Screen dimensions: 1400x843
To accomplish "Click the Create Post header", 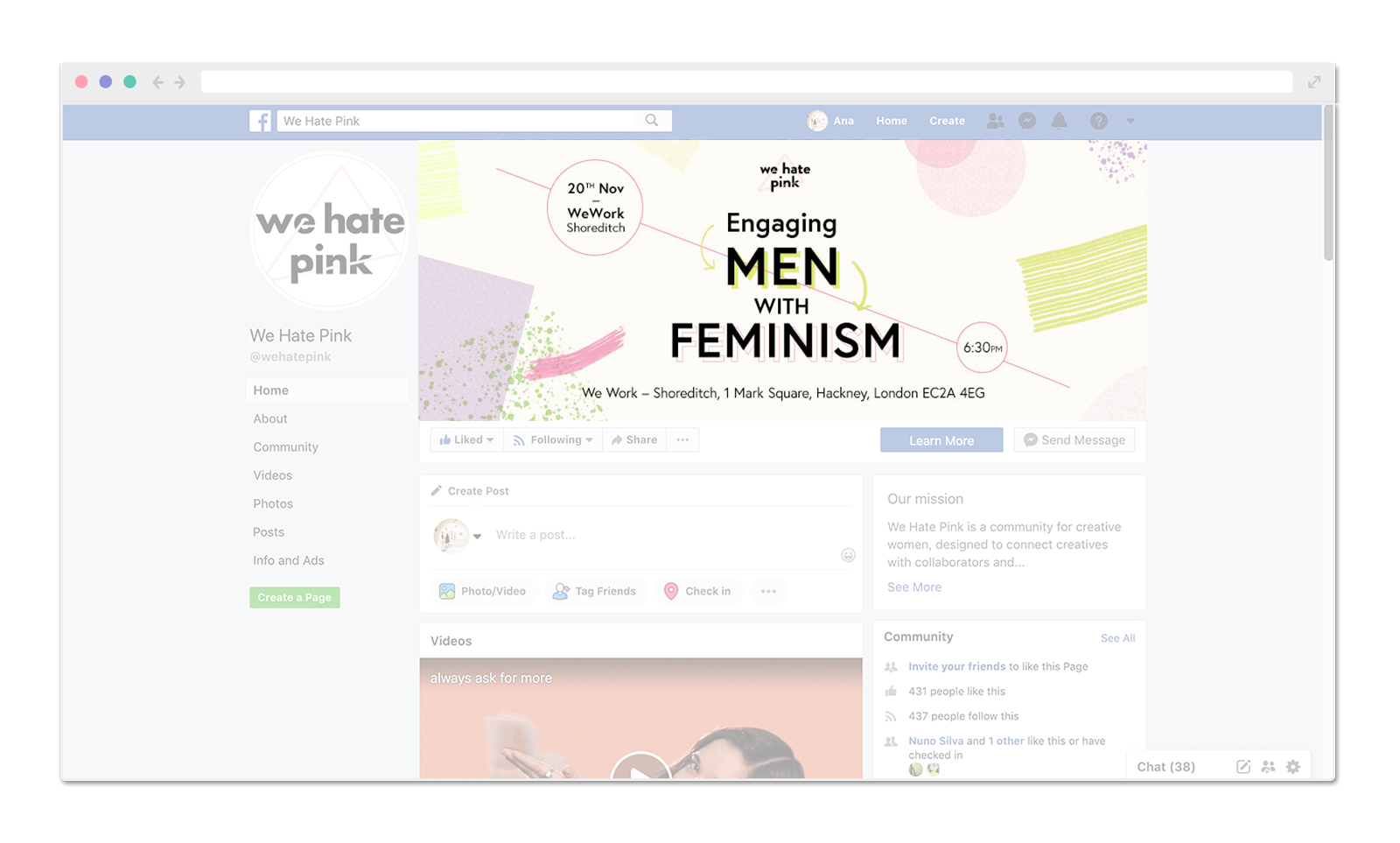I will point(470,491).
